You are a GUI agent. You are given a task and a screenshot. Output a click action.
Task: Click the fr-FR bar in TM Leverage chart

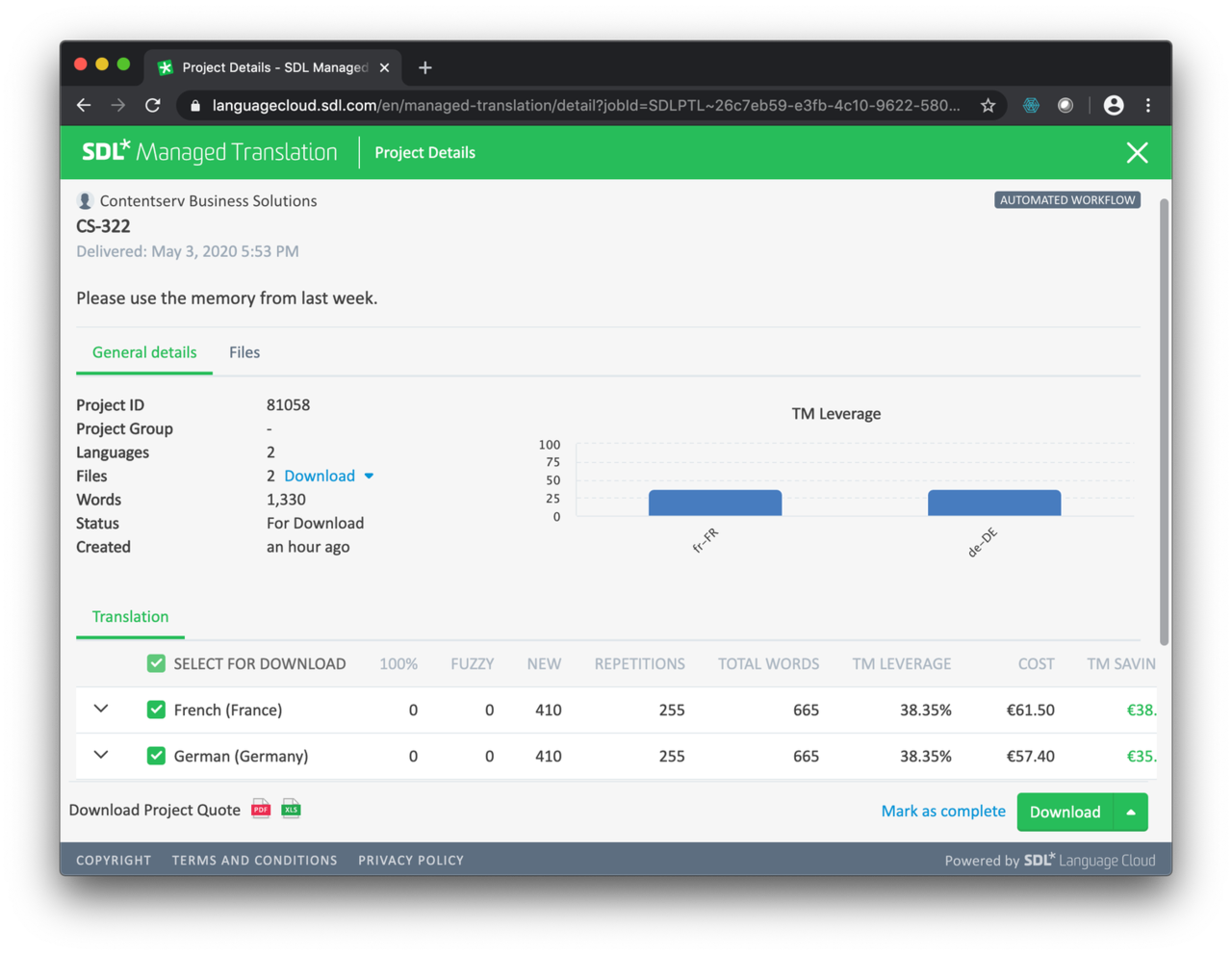coord(715,503)
